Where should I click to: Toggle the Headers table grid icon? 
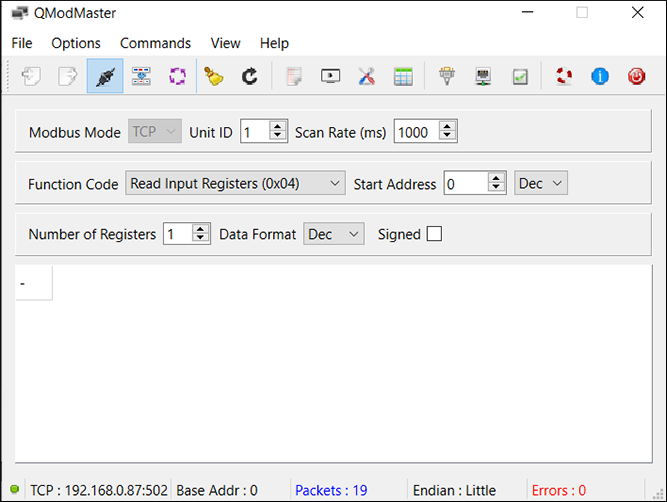pyautogui.click(x=403, y=77)
